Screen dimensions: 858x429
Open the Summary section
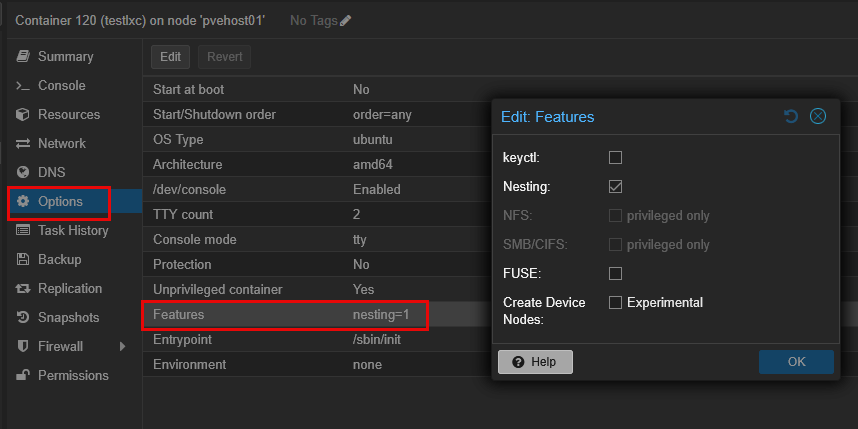pos(74,56)
